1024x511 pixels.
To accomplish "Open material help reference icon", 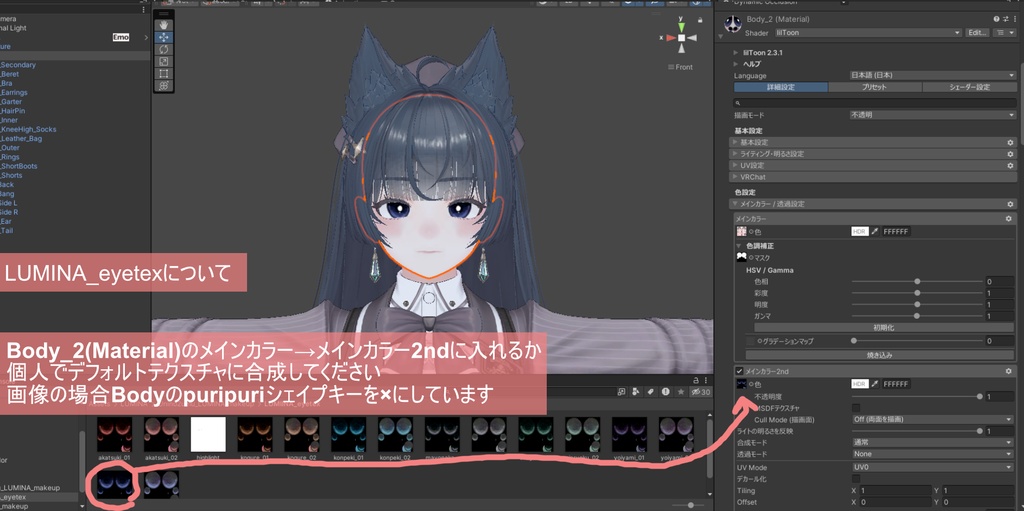I will coord(997,20).
